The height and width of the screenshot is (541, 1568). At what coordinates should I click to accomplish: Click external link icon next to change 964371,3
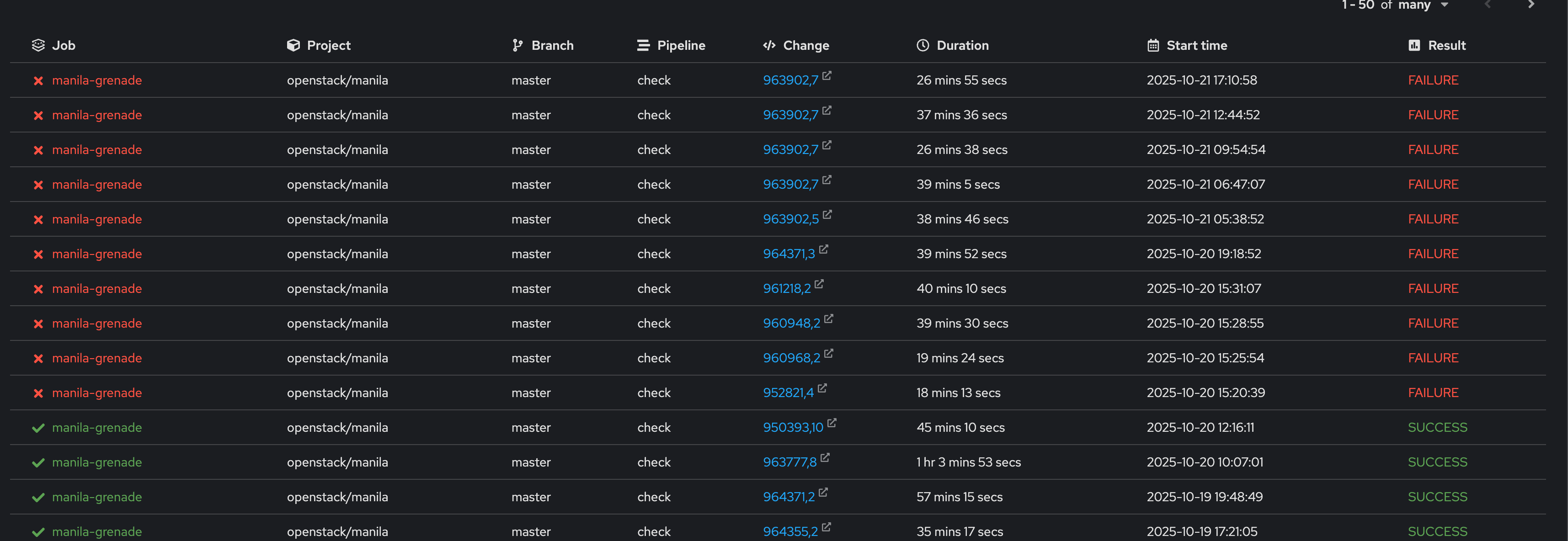pyautogui.click(x=824, y=249)
